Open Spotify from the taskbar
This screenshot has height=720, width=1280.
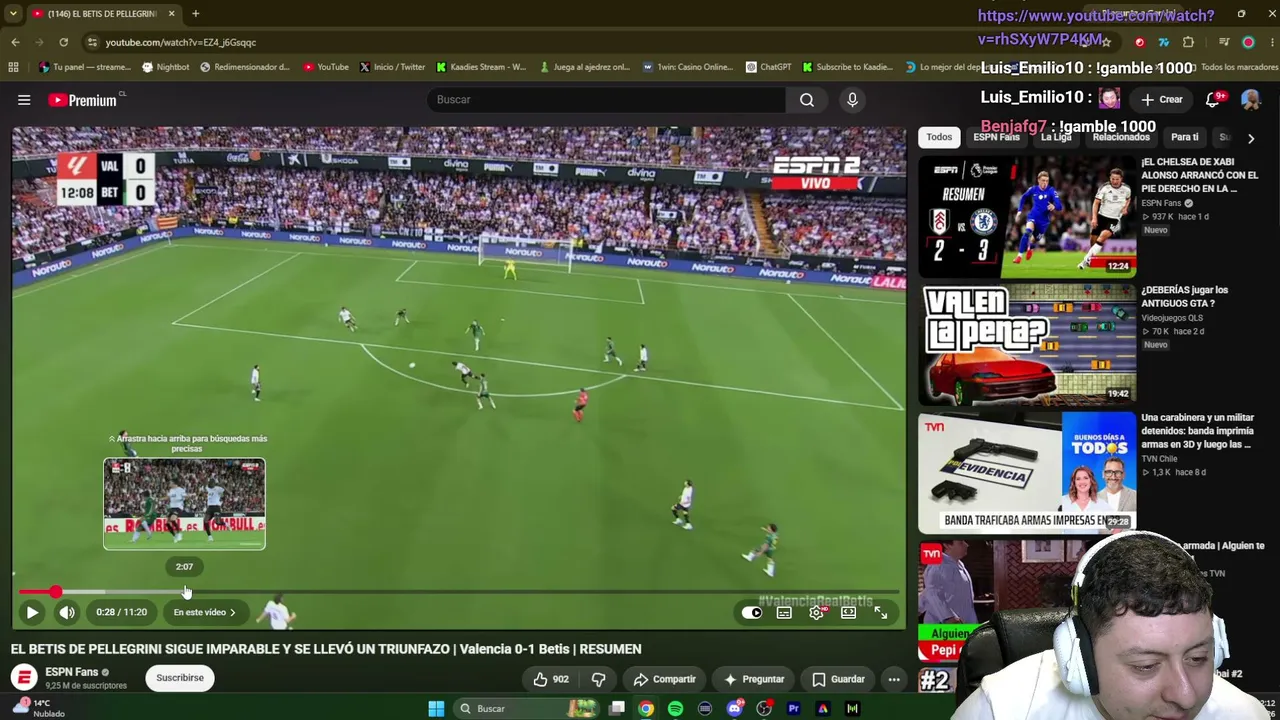676,709
